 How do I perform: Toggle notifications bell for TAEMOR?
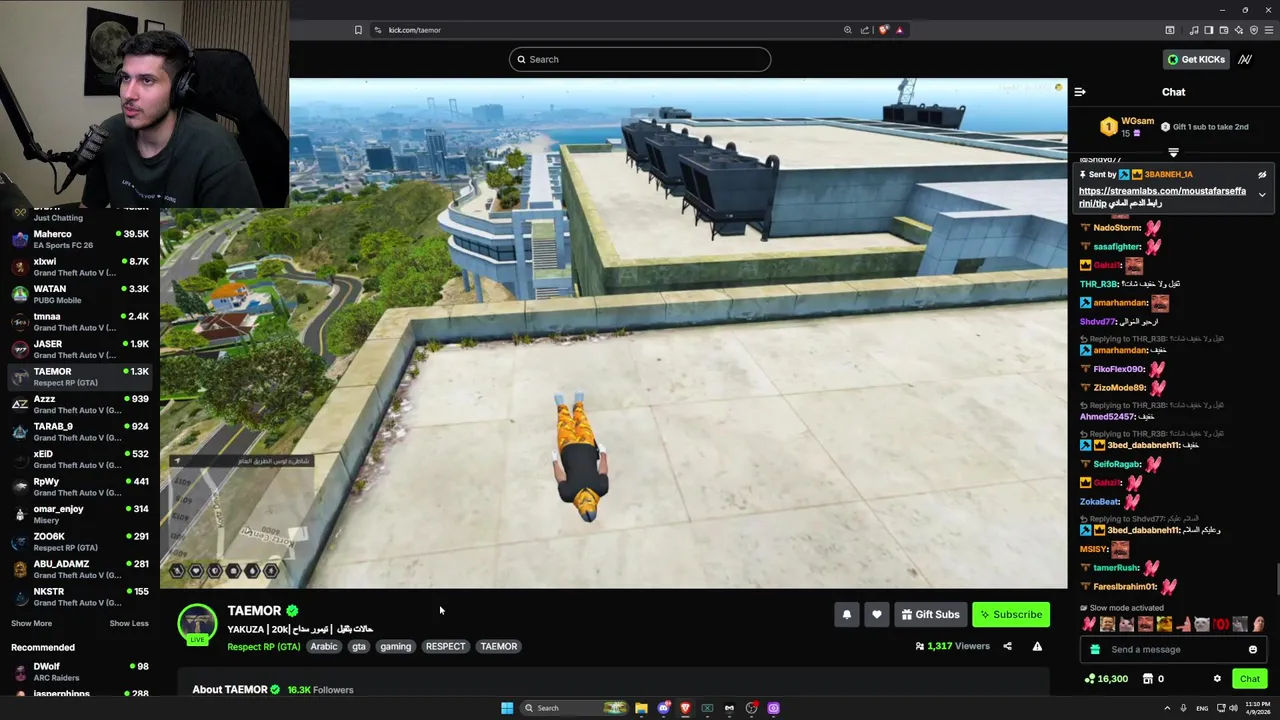846,615
